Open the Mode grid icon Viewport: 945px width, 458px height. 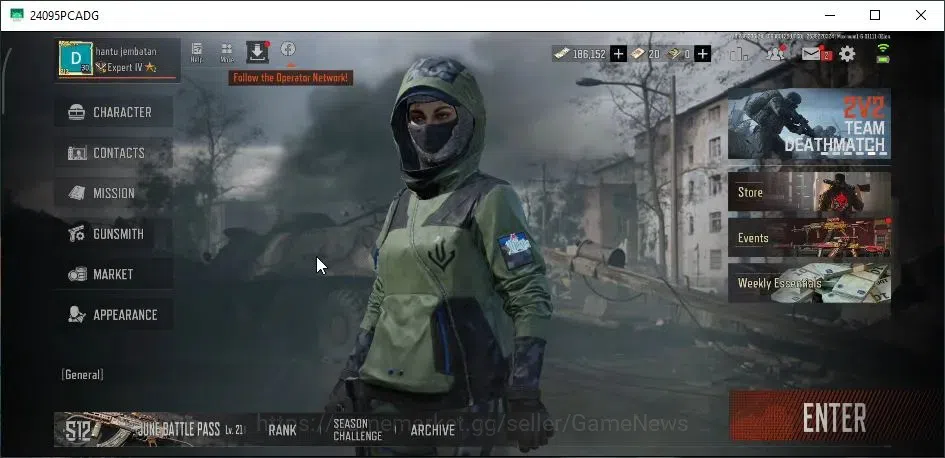[x=227, y=52]
